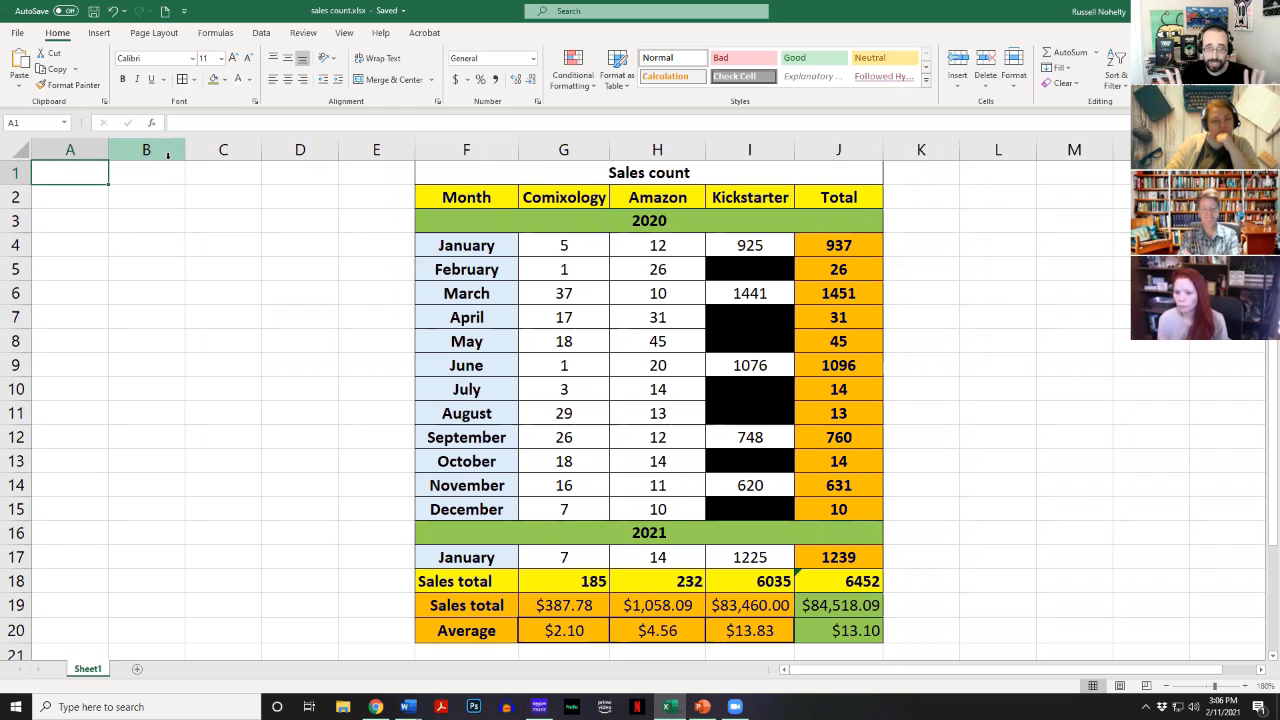This screenshot has width=1280, height=720.
Task: Apply the Neutral cell style
Action: tap(885, 58)
